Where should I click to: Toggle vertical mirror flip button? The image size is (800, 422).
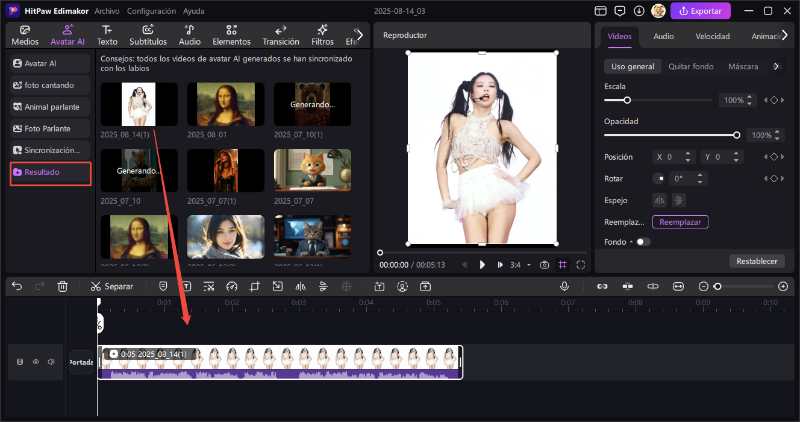(678, 201)
